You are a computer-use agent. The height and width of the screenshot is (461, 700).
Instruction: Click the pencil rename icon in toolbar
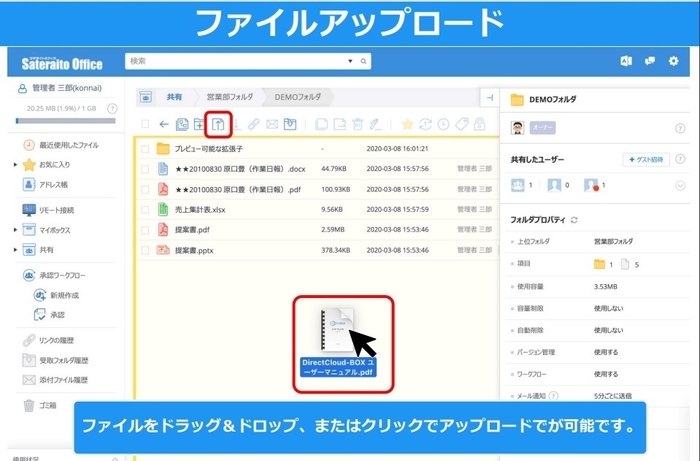coord(375,124)
